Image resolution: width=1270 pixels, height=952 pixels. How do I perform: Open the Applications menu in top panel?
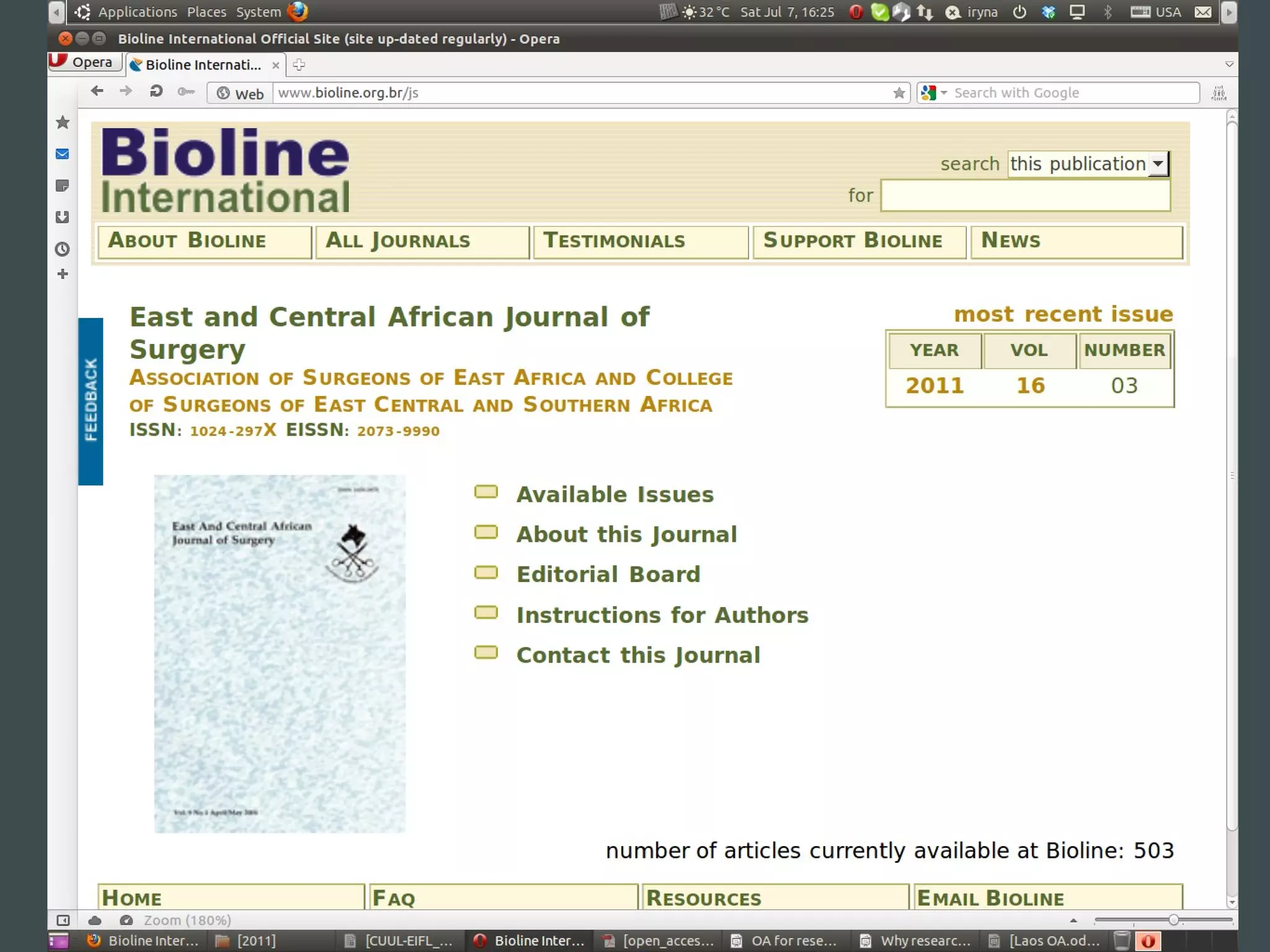coord(137,12)
